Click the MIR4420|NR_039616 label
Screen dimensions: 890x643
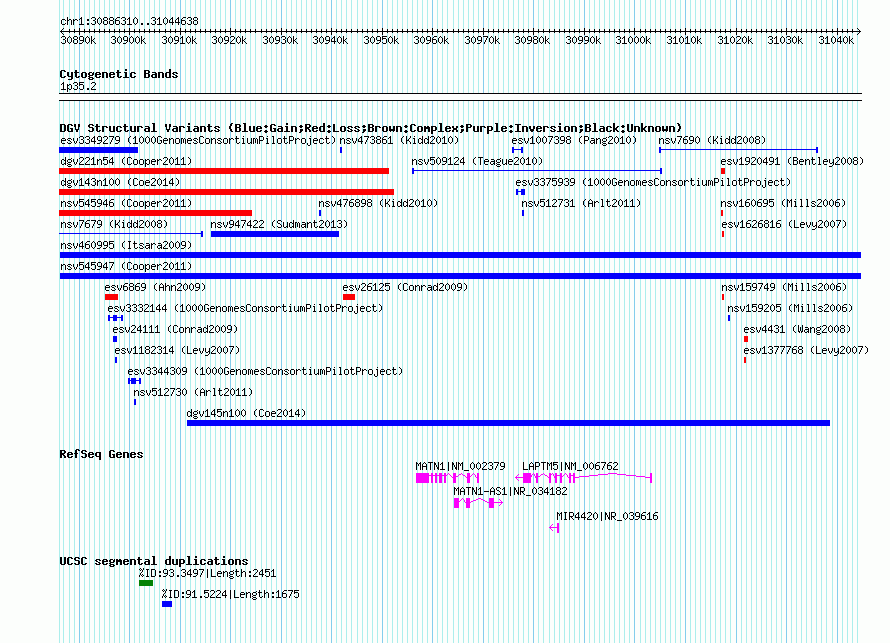607,516
